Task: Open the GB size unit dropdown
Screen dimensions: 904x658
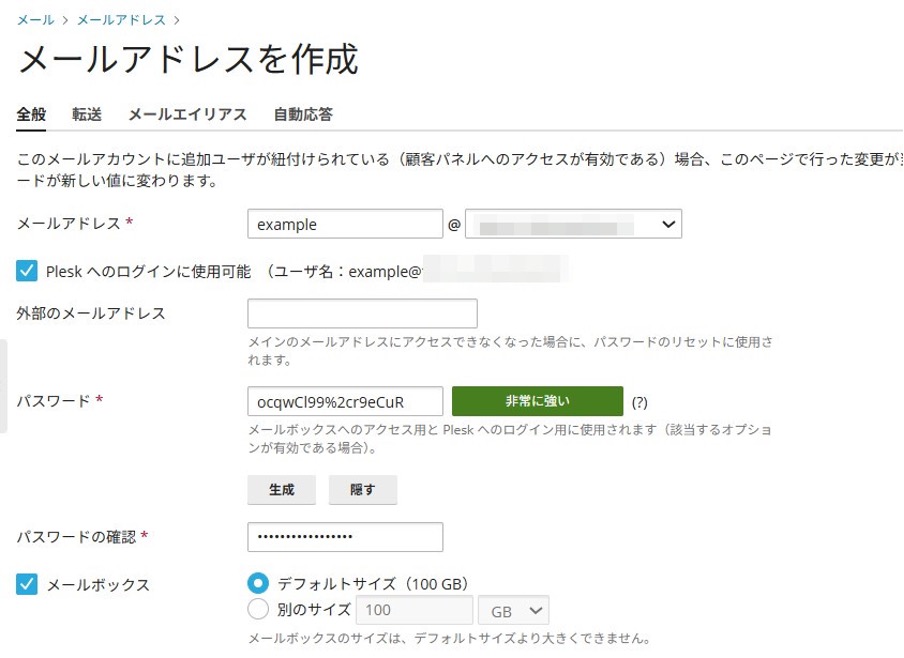Action: click(x=513, y=609)
